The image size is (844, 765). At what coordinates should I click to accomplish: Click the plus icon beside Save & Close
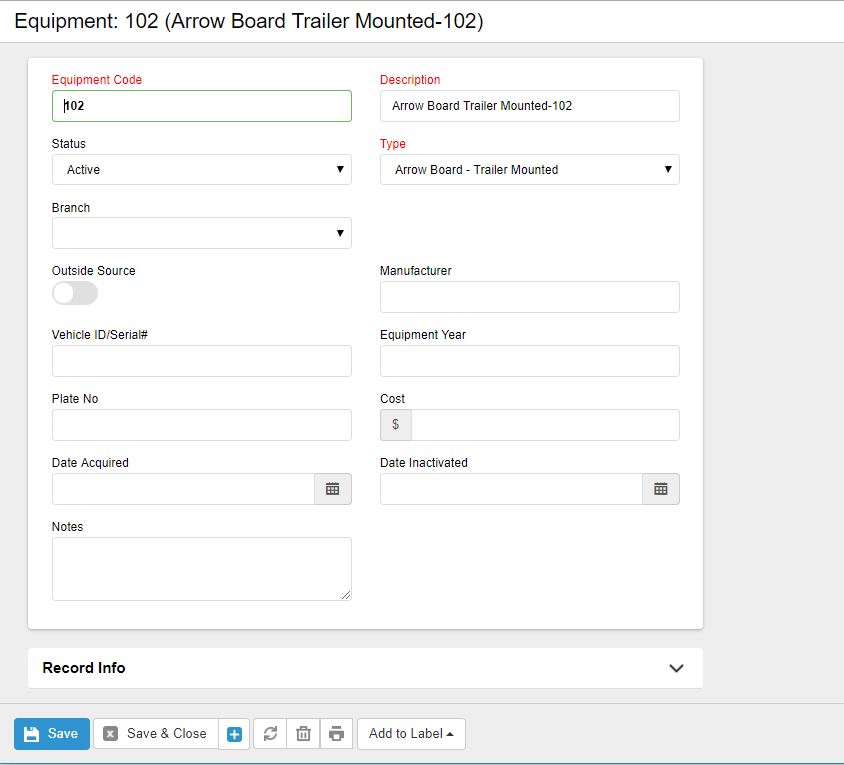(x=234, y=734)
